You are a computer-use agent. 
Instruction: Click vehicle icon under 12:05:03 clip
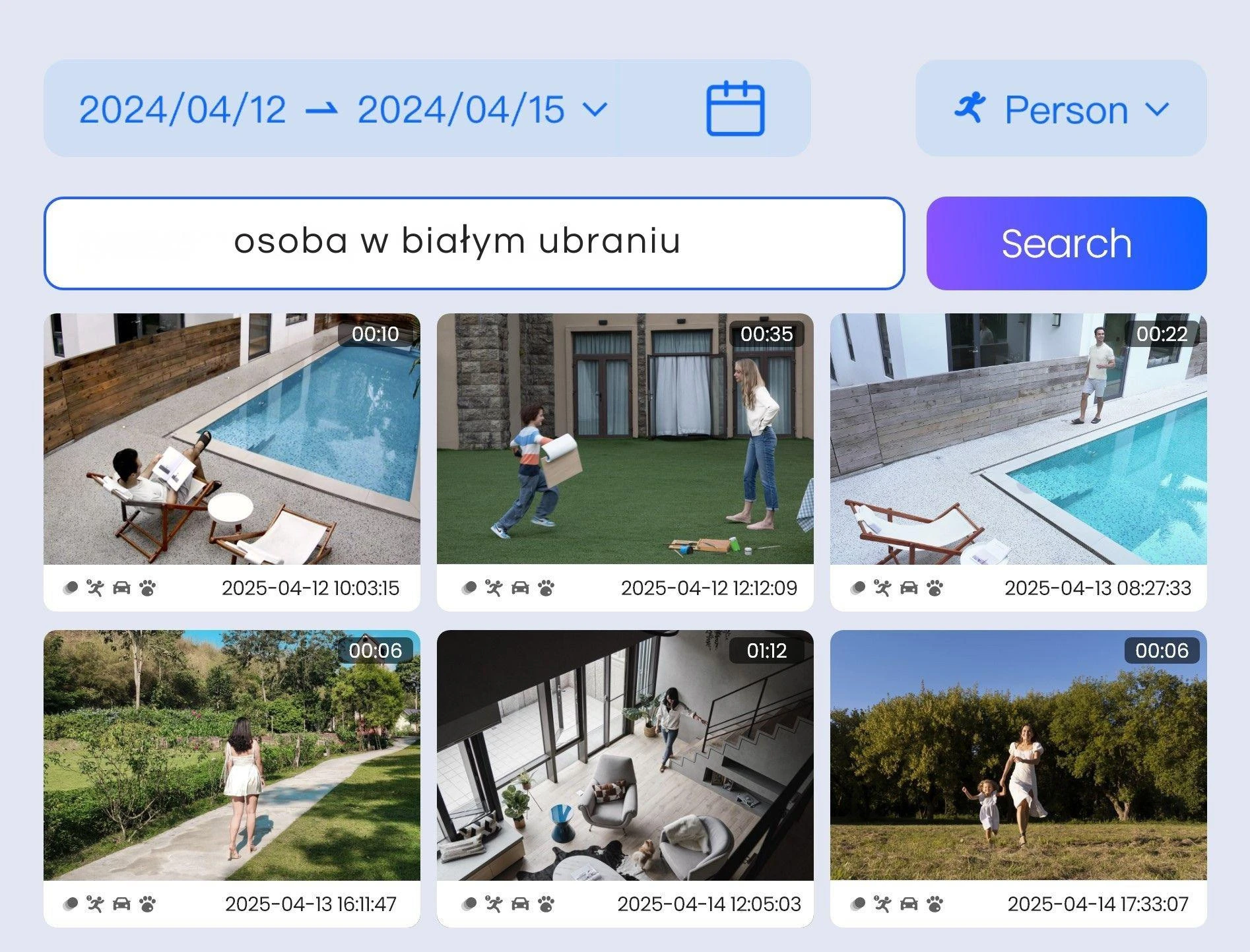coord(520,904)
